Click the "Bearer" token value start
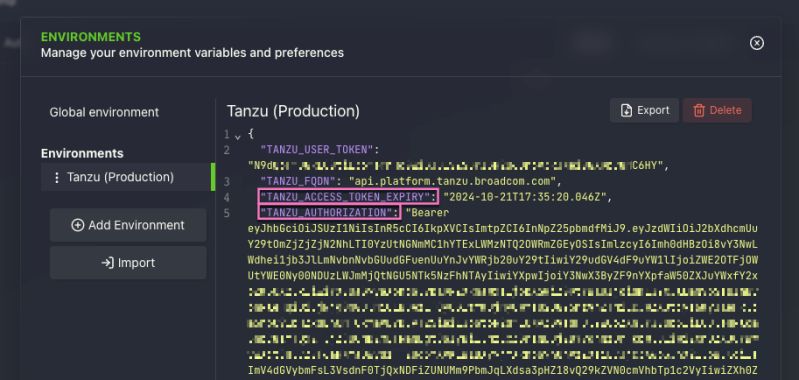 427,212
